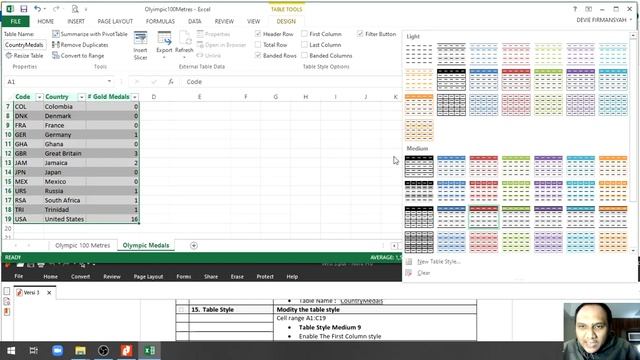This screenshot has height=360, width=640.
Task: Click the Table Name input field
Action: (25, 45)
